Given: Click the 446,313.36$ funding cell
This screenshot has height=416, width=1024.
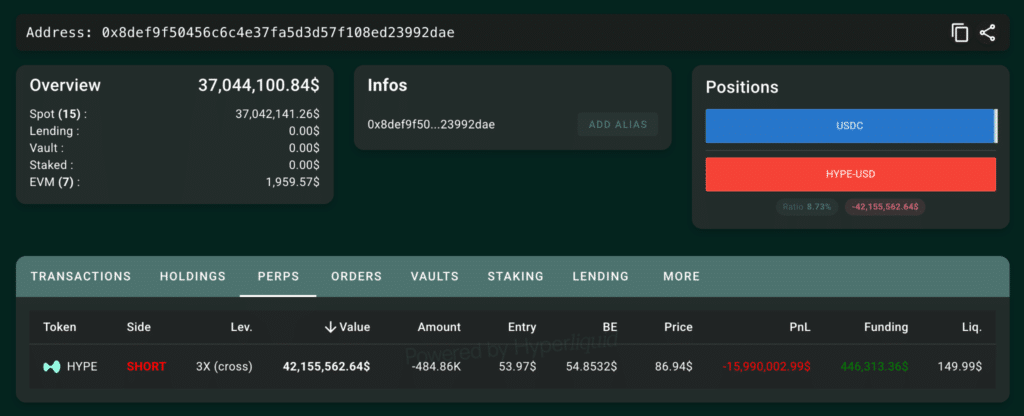Looking at the screenshot, I should coord(874,366).
